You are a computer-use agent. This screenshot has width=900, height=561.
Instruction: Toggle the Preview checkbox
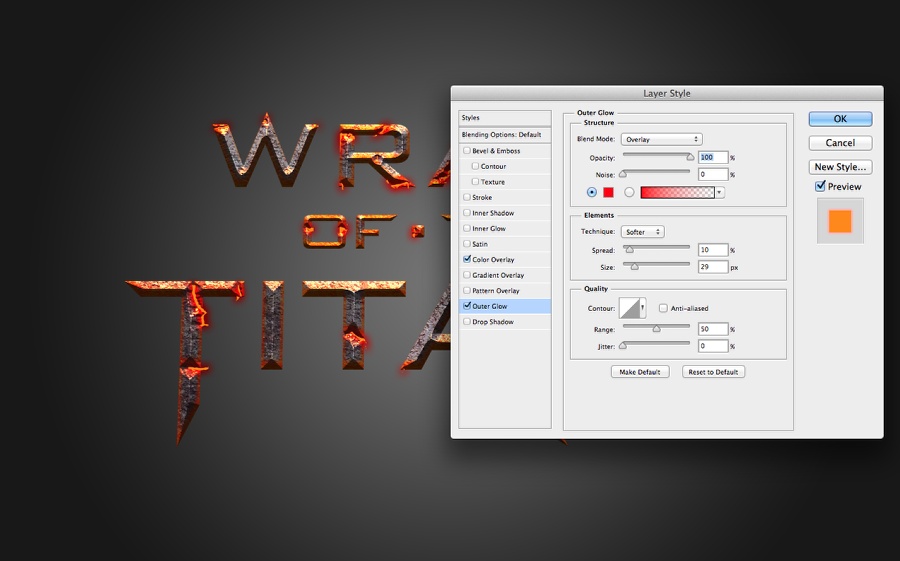pos(820,186)
